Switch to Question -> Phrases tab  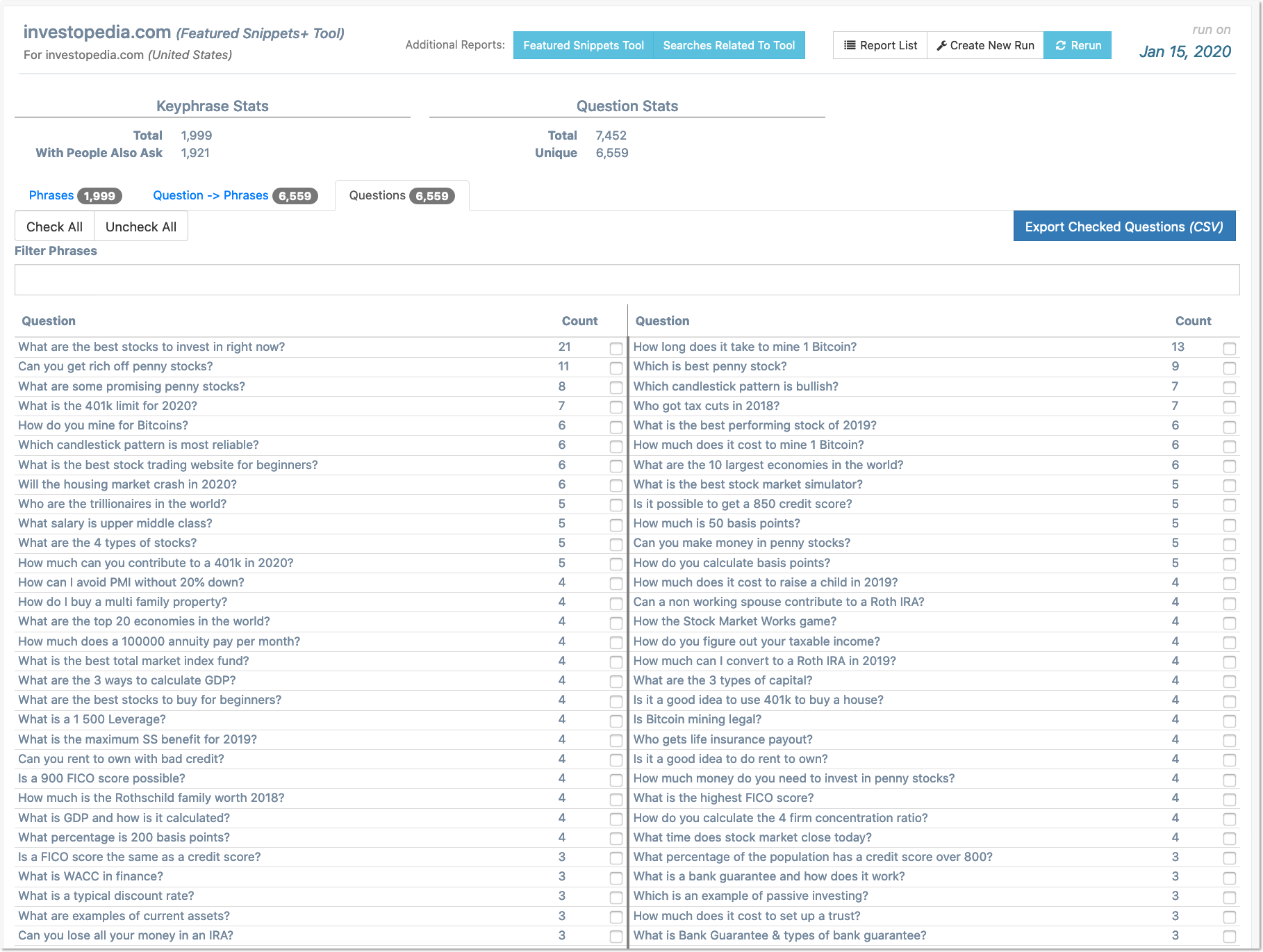pyautogui.click(x=235, y=195)
